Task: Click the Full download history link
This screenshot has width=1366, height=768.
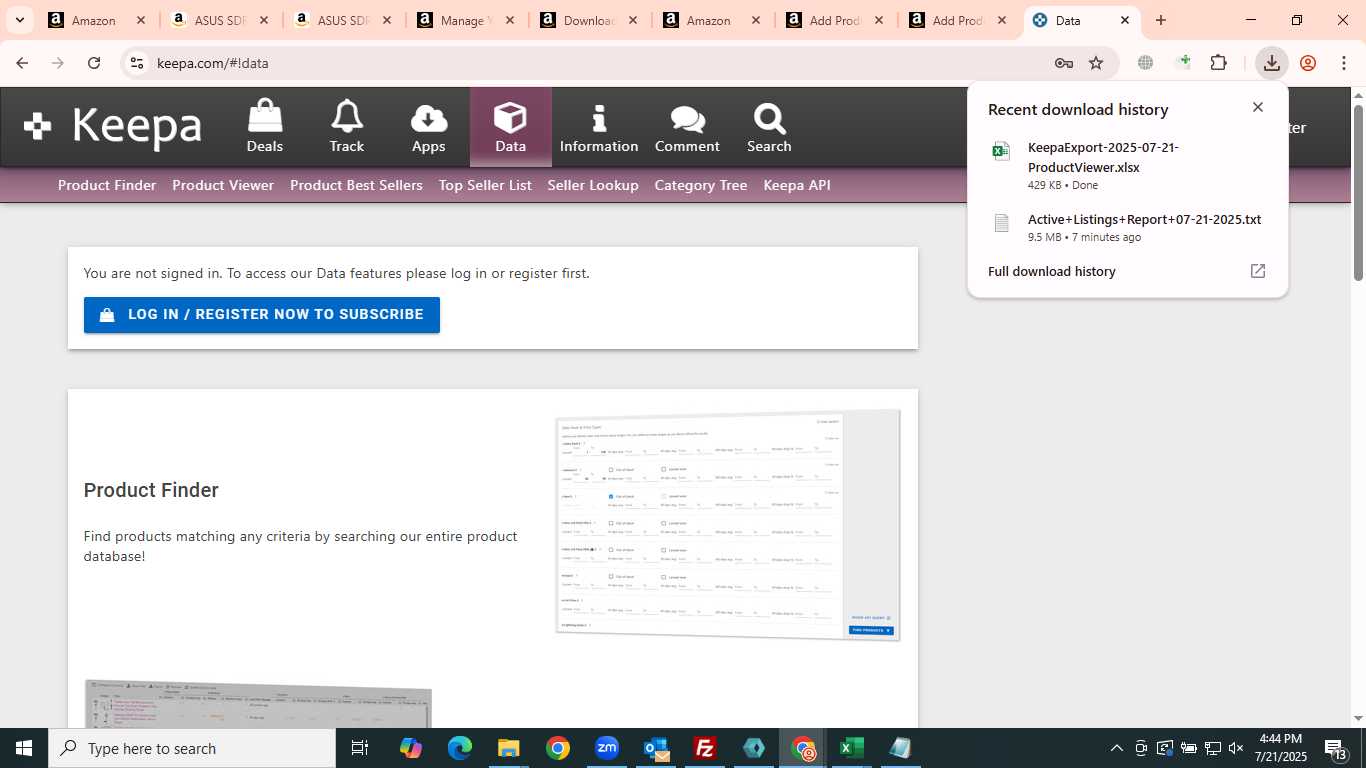Action: pyautogui.click(x=1052, y=271)
